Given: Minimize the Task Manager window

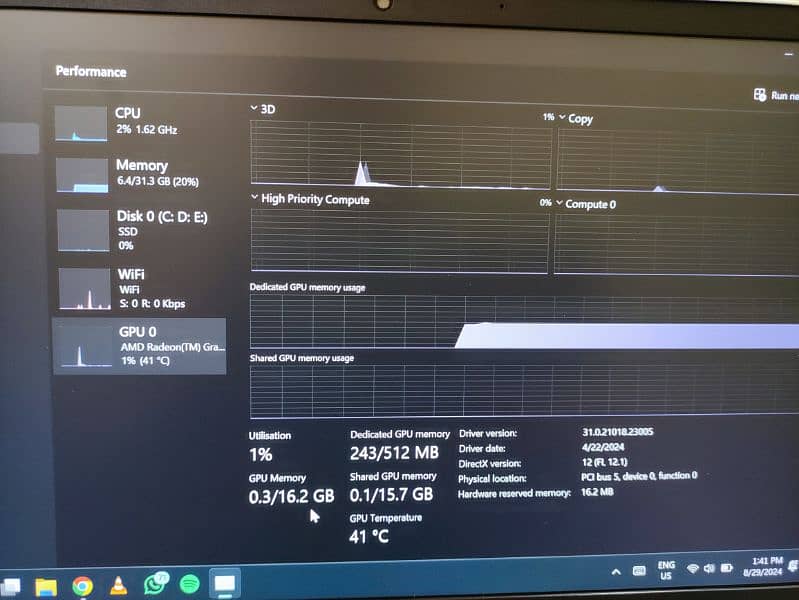Looking at the screenshot, I should pos(789,54).
